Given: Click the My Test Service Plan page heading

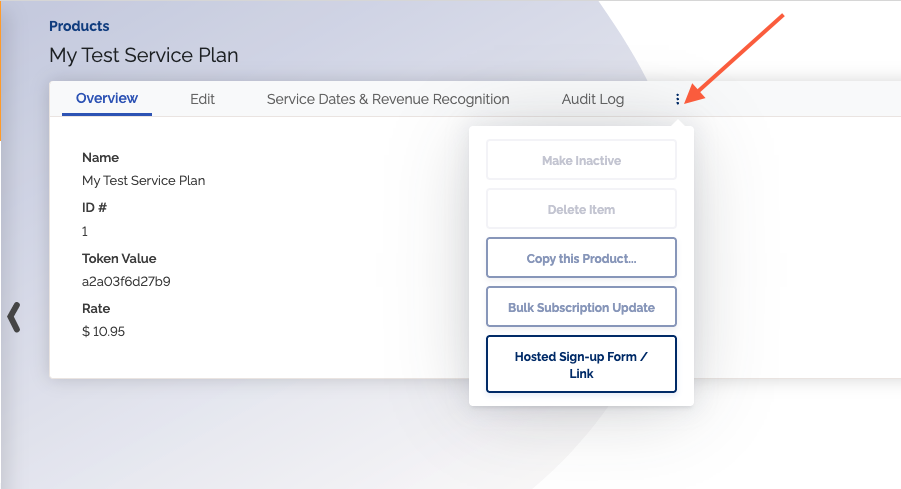Looking at the screenshot, I should (144, 55).
